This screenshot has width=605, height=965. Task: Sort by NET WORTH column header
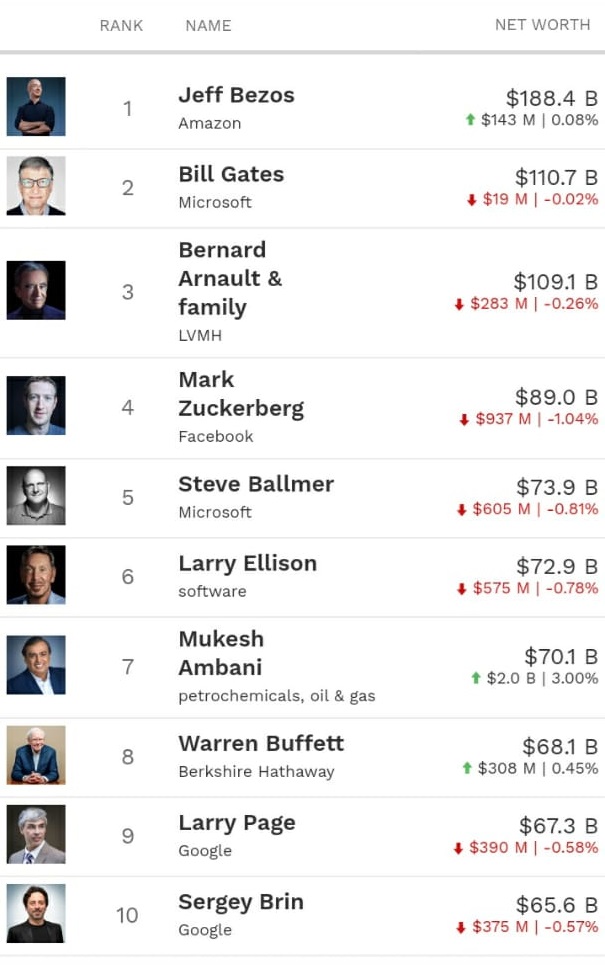(542, 25)
